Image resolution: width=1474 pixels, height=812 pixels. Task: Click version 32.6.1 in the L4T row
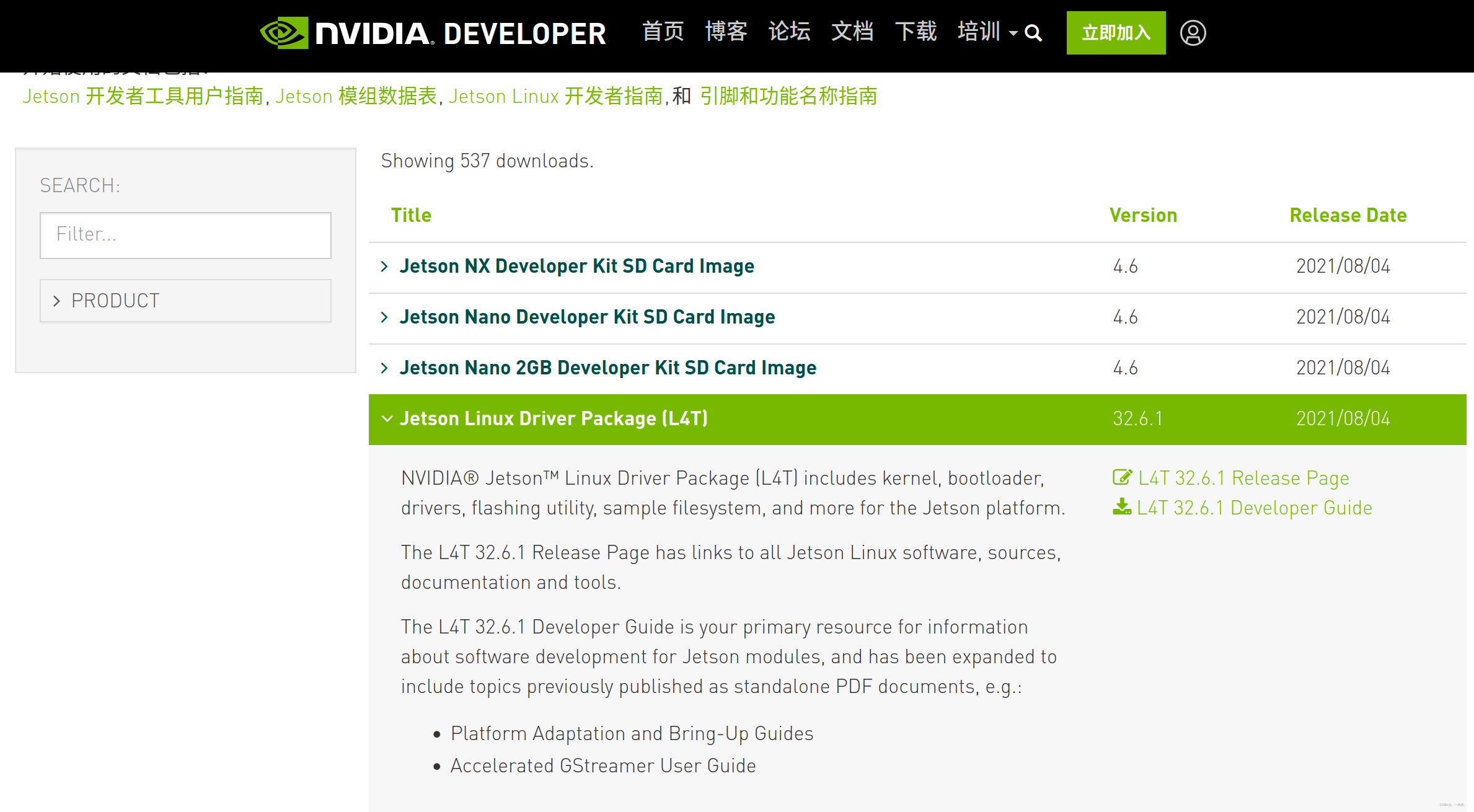tap(1137, 419)
